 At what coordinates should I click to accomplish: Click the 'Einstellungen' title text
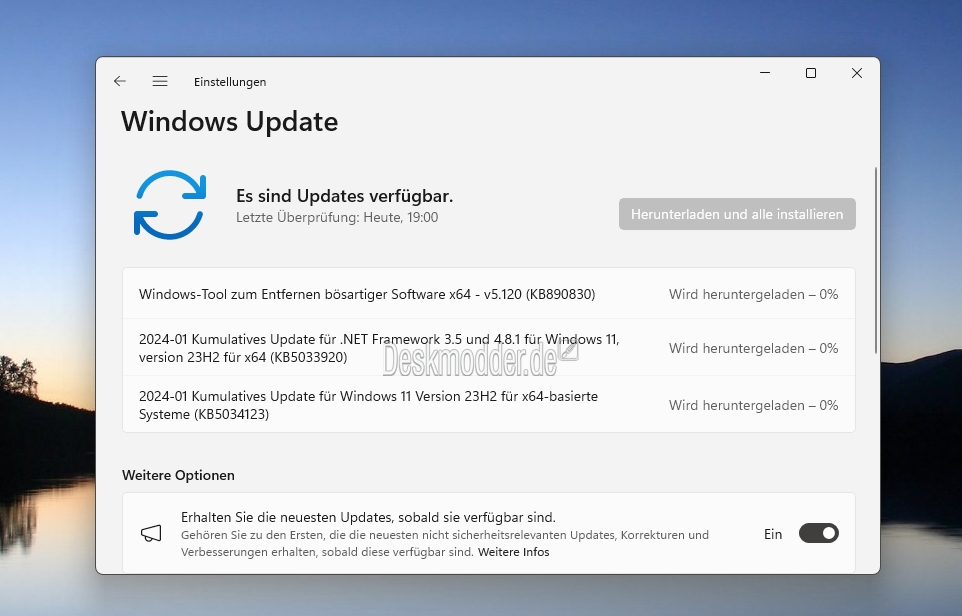[230, 82]
